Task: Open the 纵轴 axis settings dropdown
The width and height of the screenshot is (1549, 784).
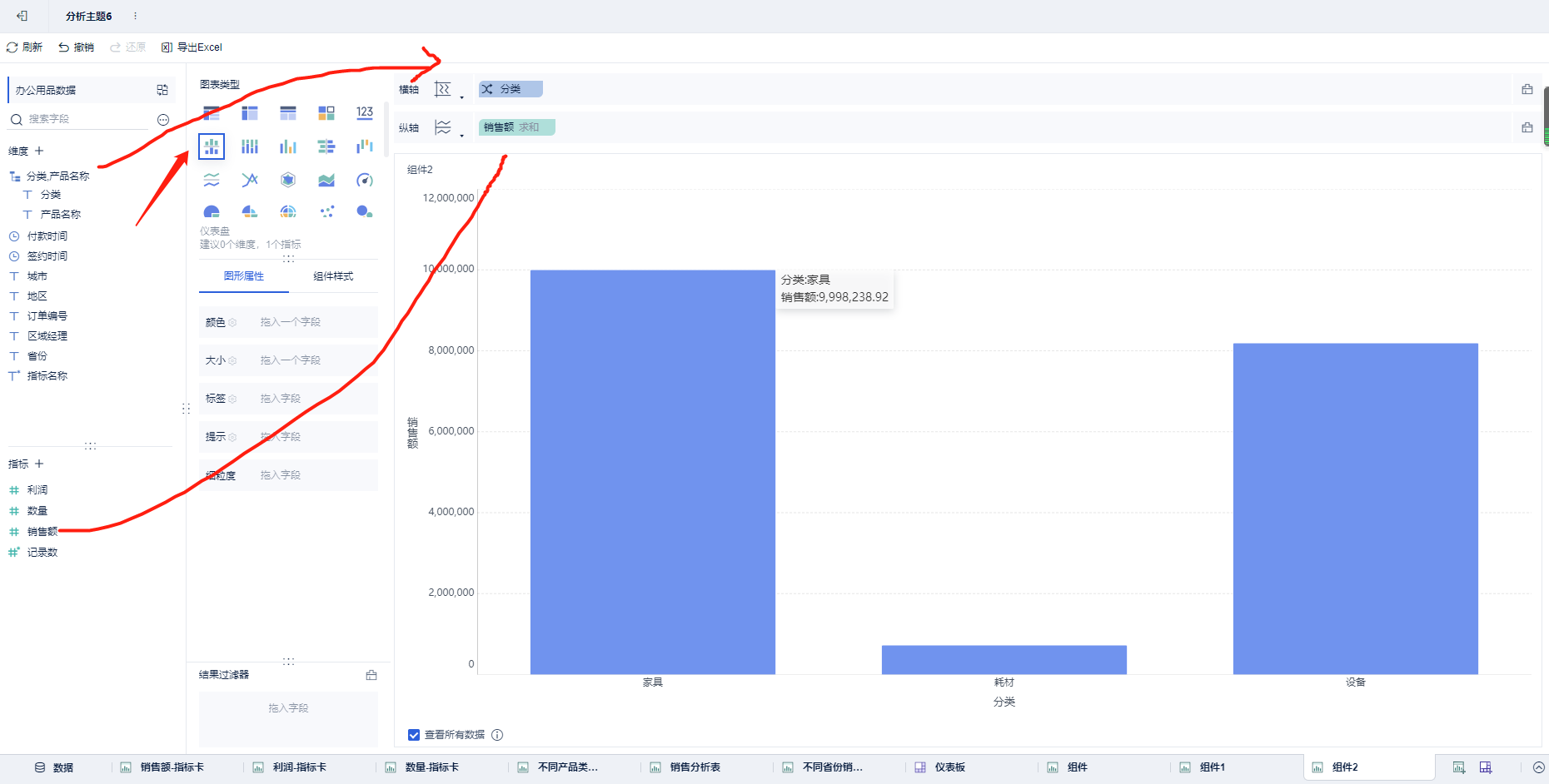Action: click(449, 128)
